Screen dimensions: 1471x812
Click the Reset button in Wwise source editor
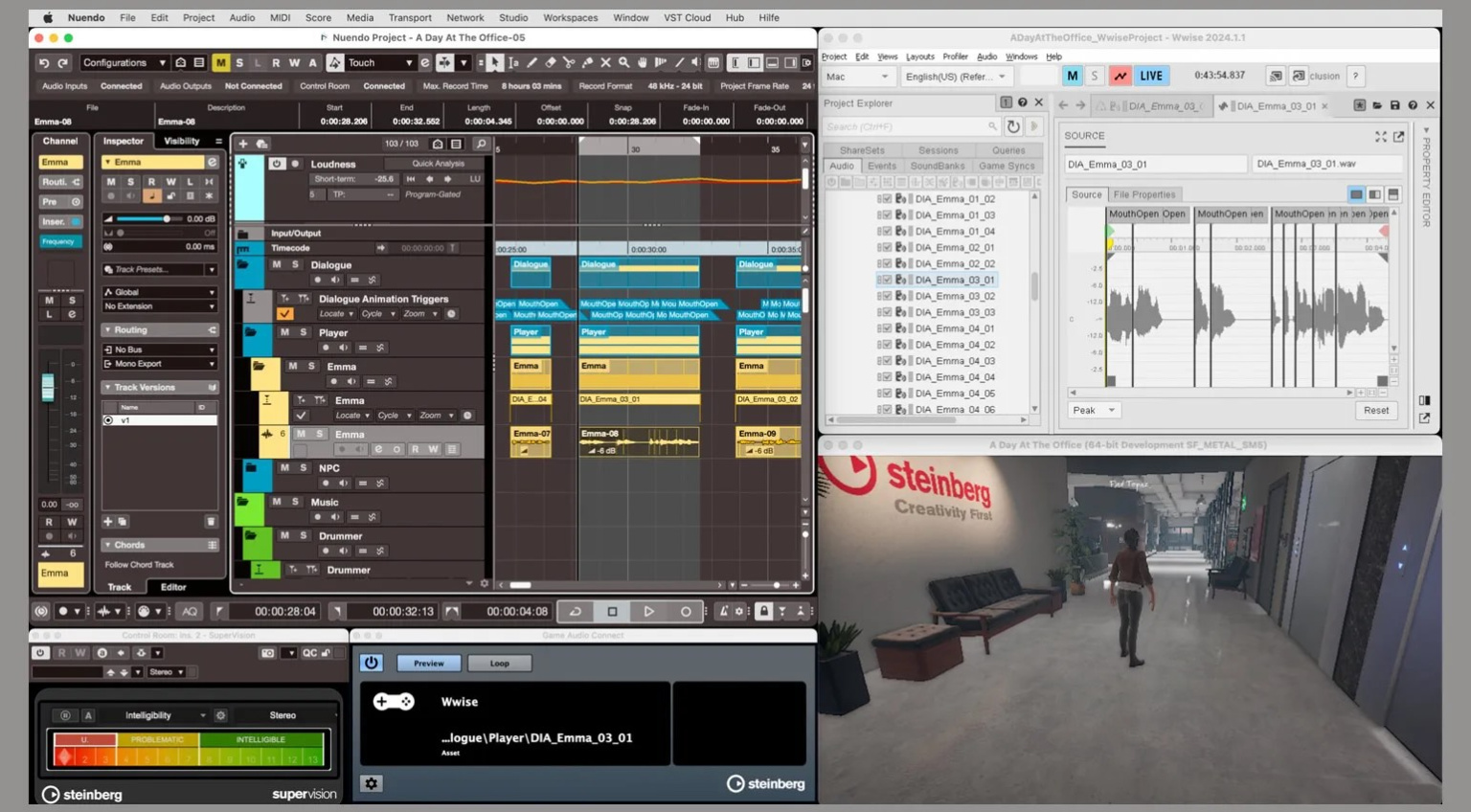pyautogui.click(x=1375, y=410)
